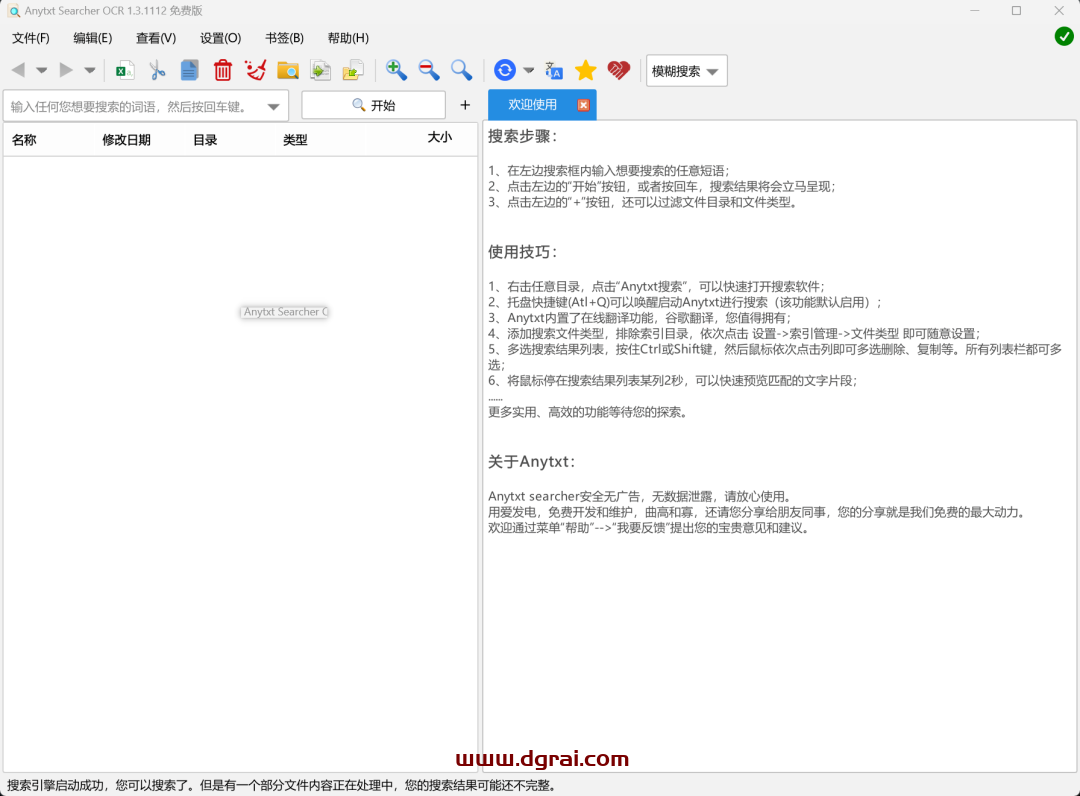The width and height of the screenshot is (1080, 796).
Task: Click the translate icon
Action: coord(554,70)
